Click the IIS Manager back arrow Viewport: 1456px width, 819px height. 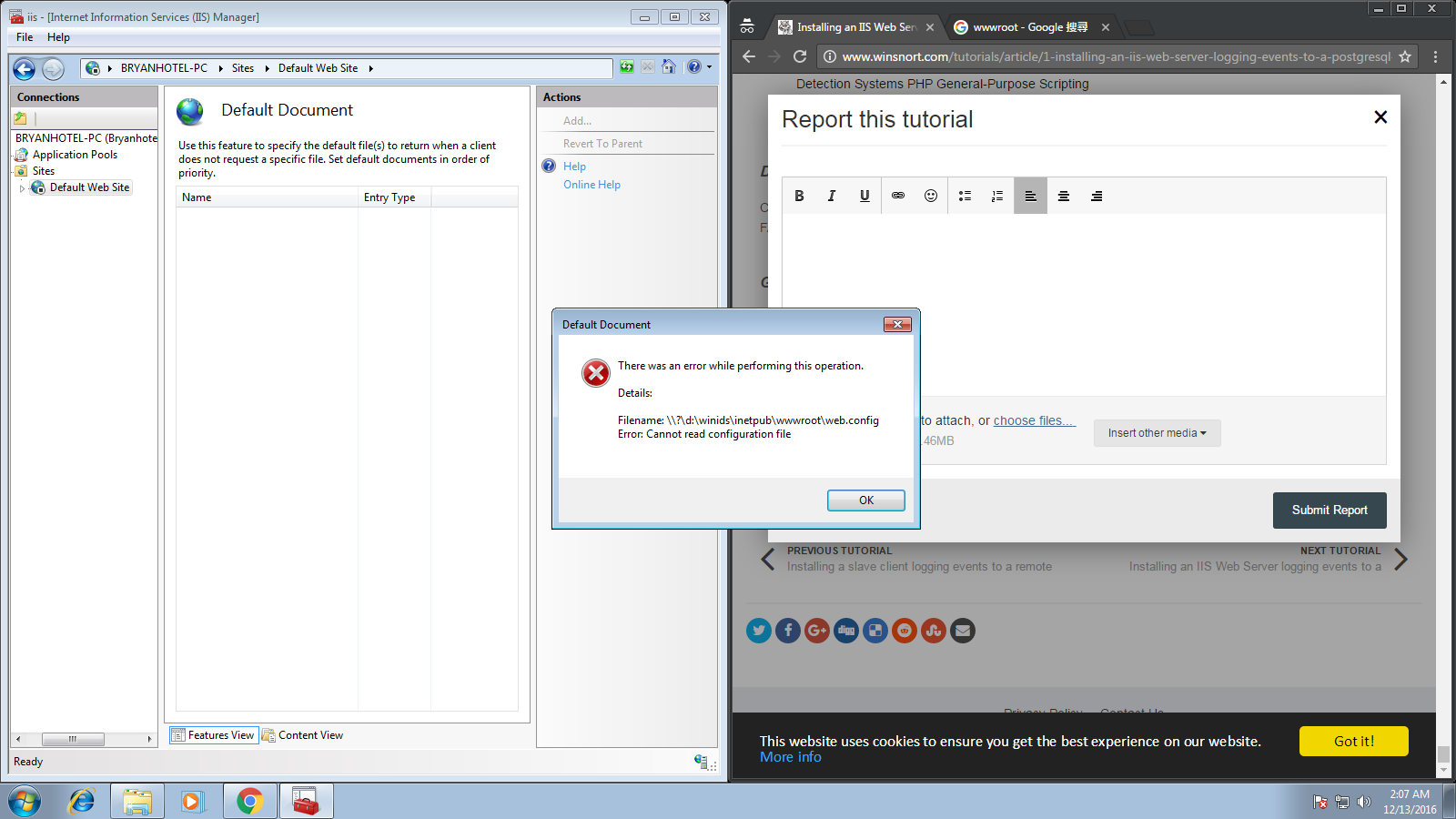(x=25, y=68)
